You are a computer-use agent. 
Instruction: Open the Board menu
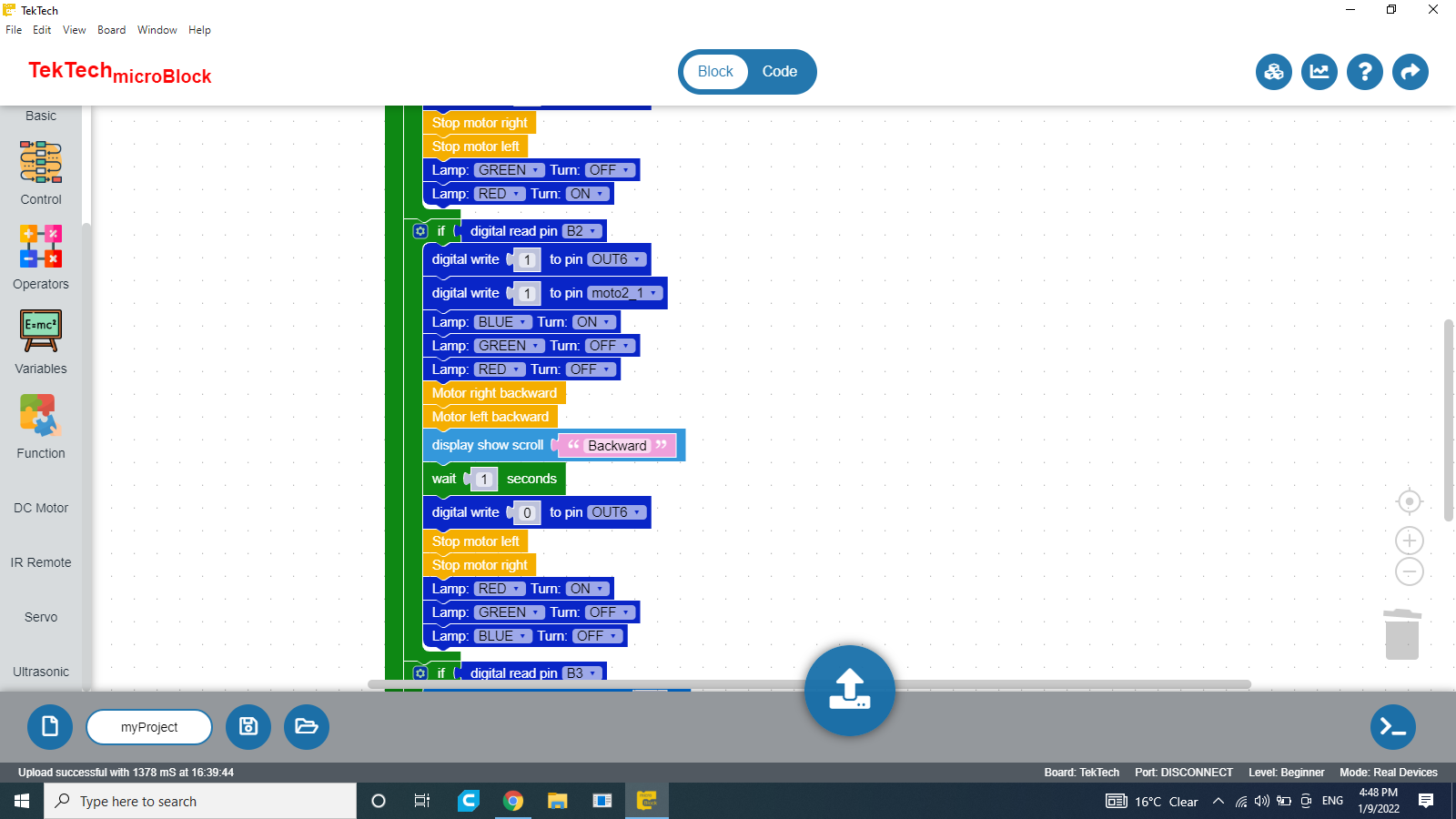[112, 30]
